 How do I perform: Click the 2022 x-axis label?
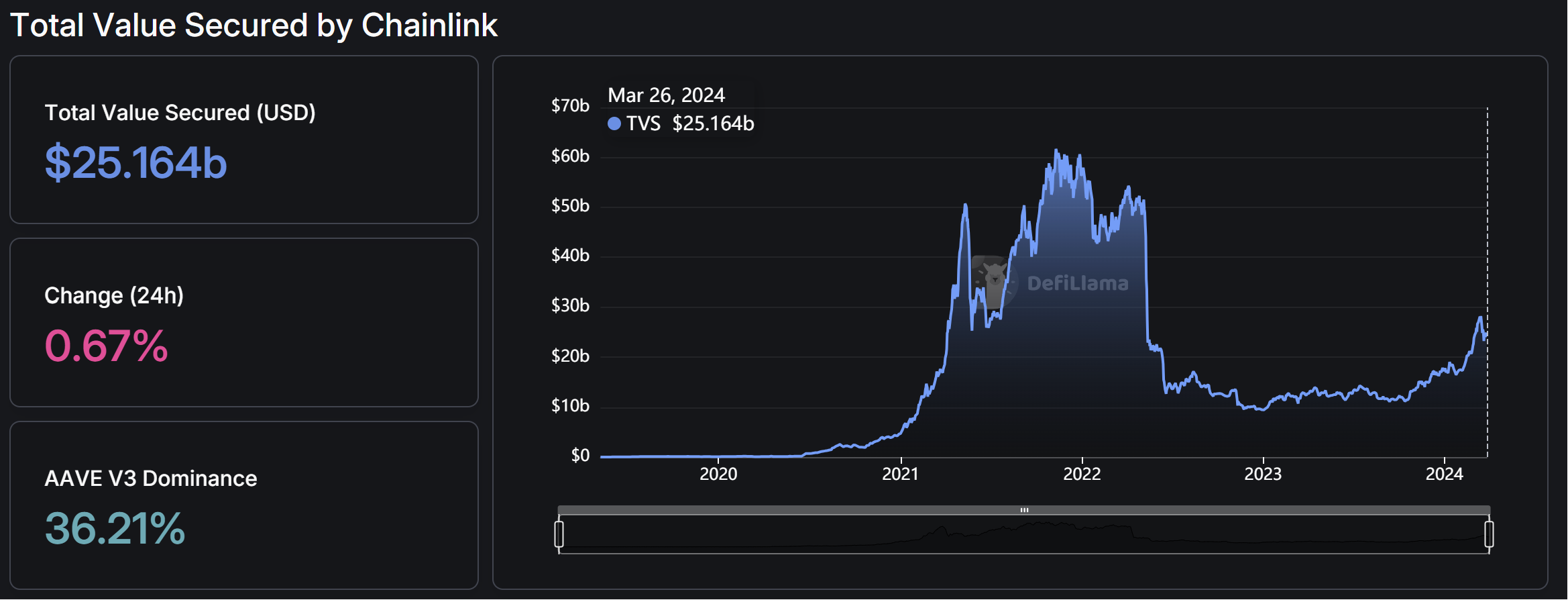1082,474
